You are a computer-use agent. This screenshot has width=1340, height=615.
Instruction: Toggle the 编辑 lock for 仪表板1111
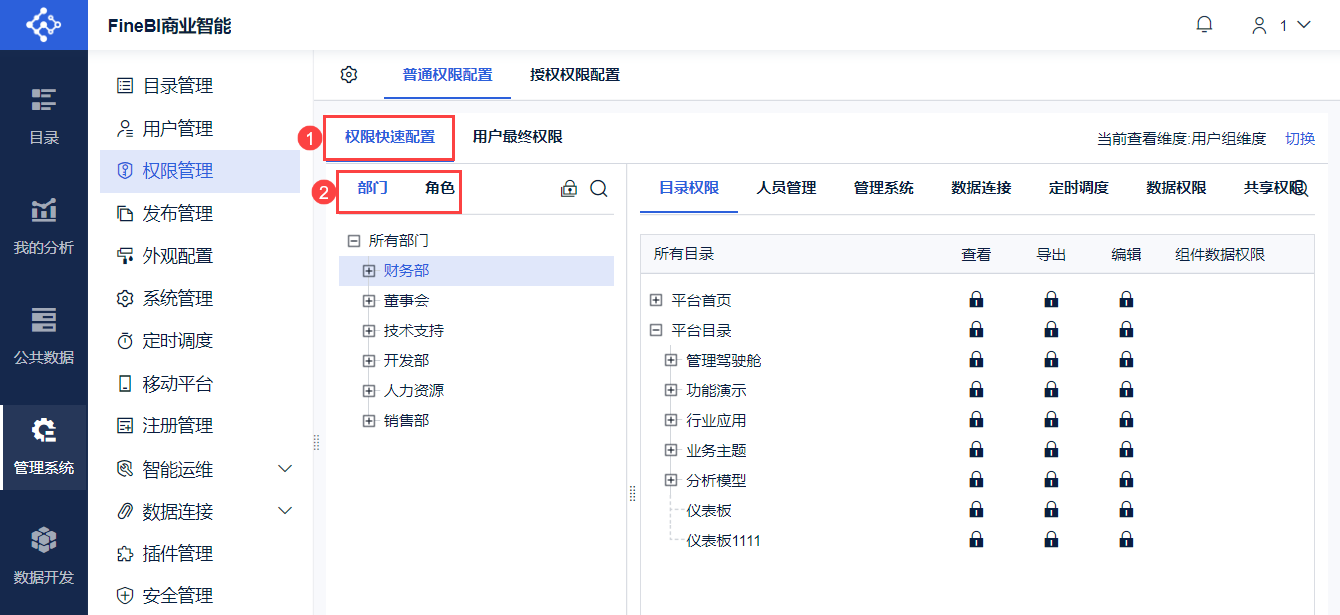pyautogui.click(x=1126, y=541)
